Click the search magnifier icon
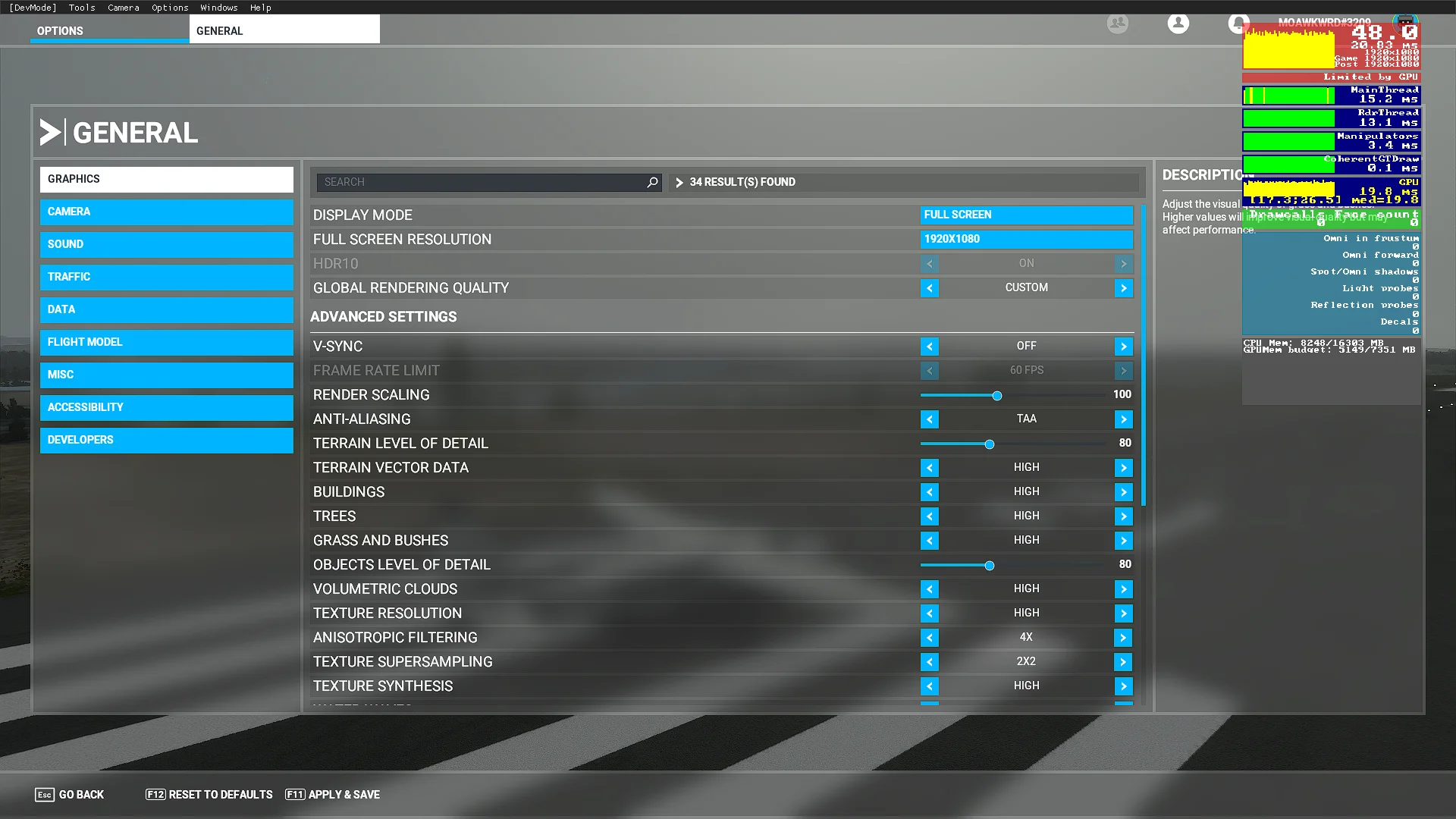The image size is (1456, 819). tap(652, 182)
